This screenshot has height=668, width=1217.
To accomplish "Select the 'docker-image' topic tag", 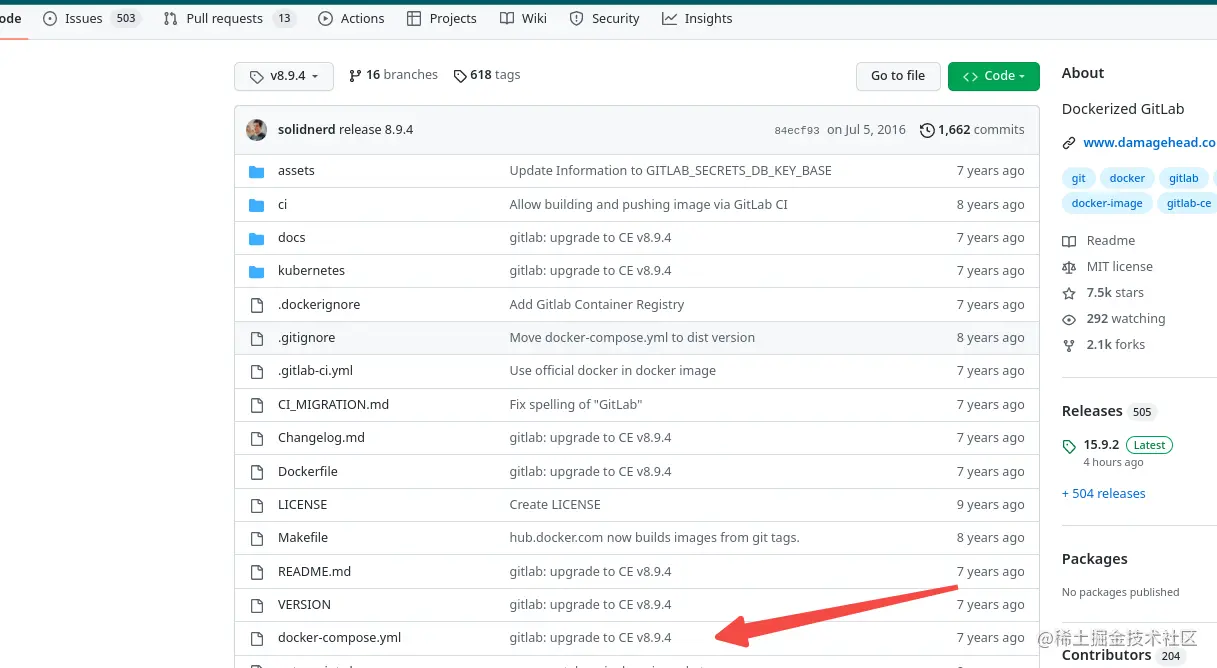I will tap(1107, 203).
